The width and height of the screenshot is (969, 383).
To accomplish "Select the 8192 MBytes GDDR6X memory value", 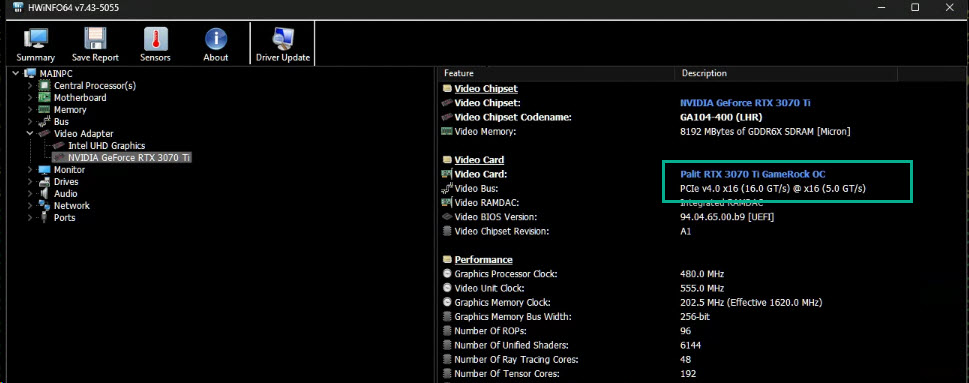I will click(x=765, y=131).
